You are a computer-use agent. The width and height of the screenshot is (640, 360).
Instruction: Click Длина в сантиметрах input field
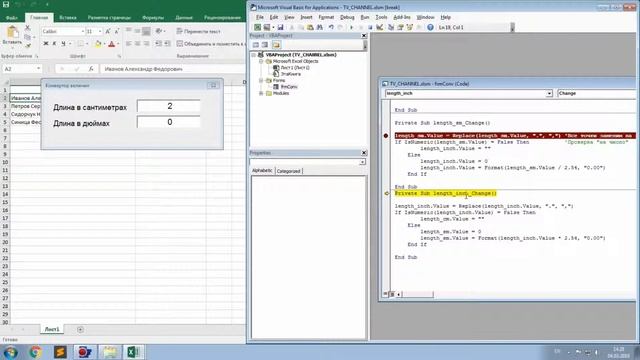click(169, 106)
